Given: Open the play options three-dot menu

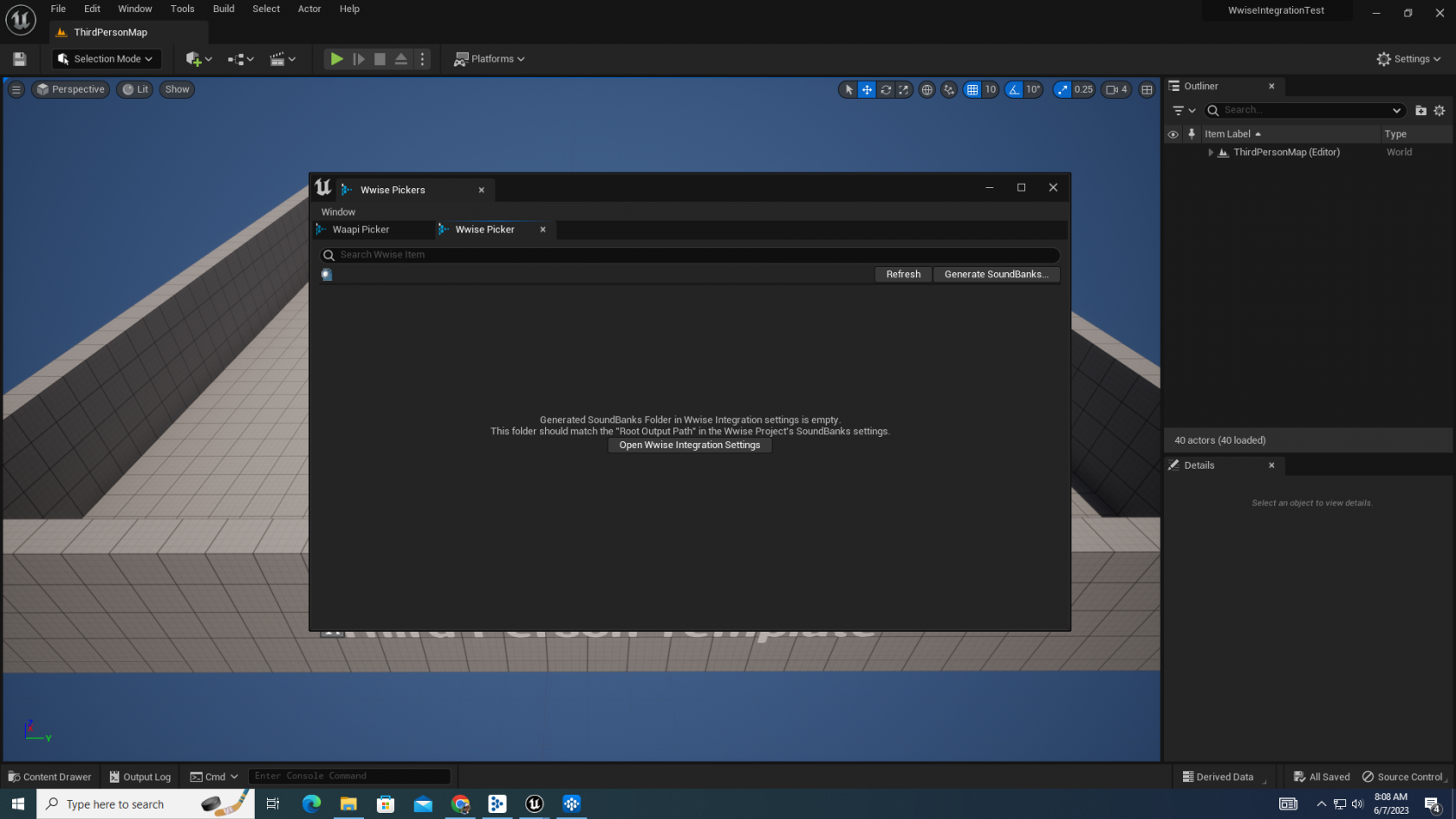Looking at the screenshot, I should click(x=423, y=59).
